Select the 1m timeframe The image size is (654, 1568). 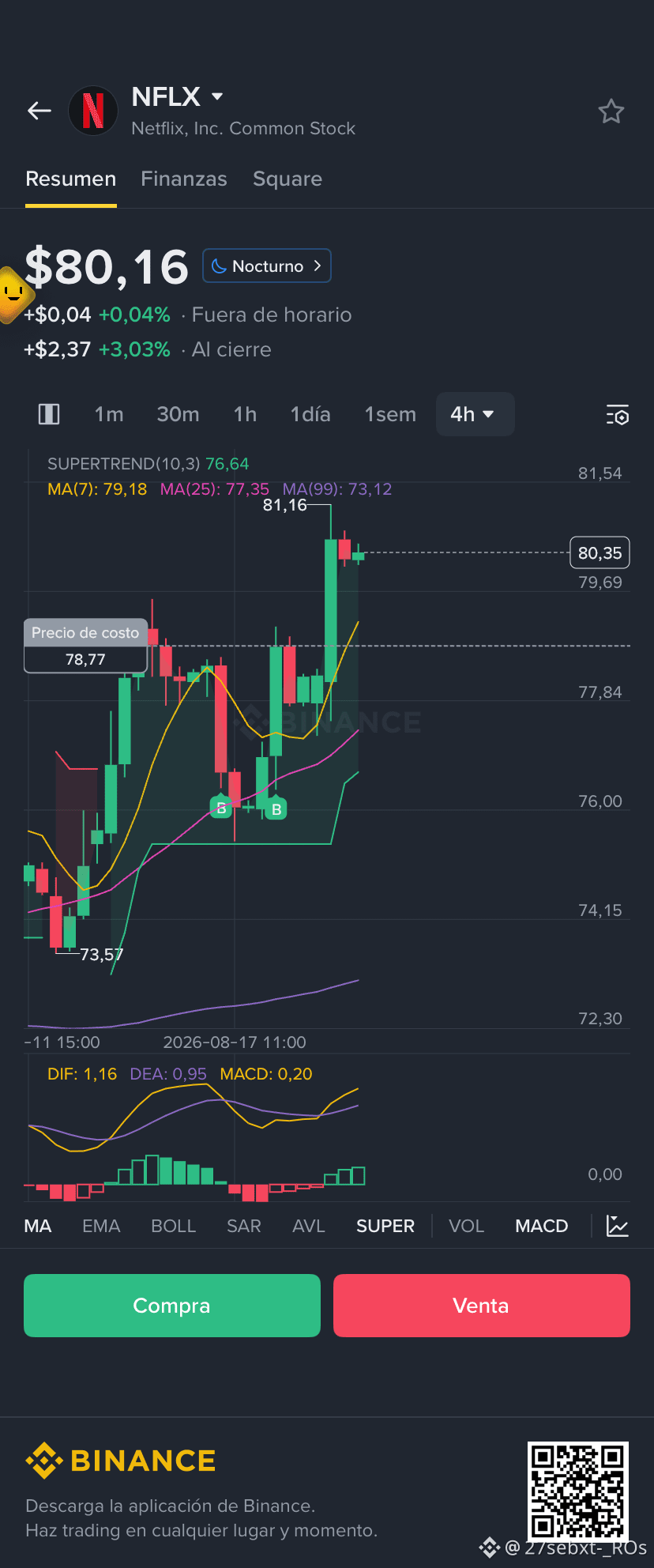click(109, 414)
